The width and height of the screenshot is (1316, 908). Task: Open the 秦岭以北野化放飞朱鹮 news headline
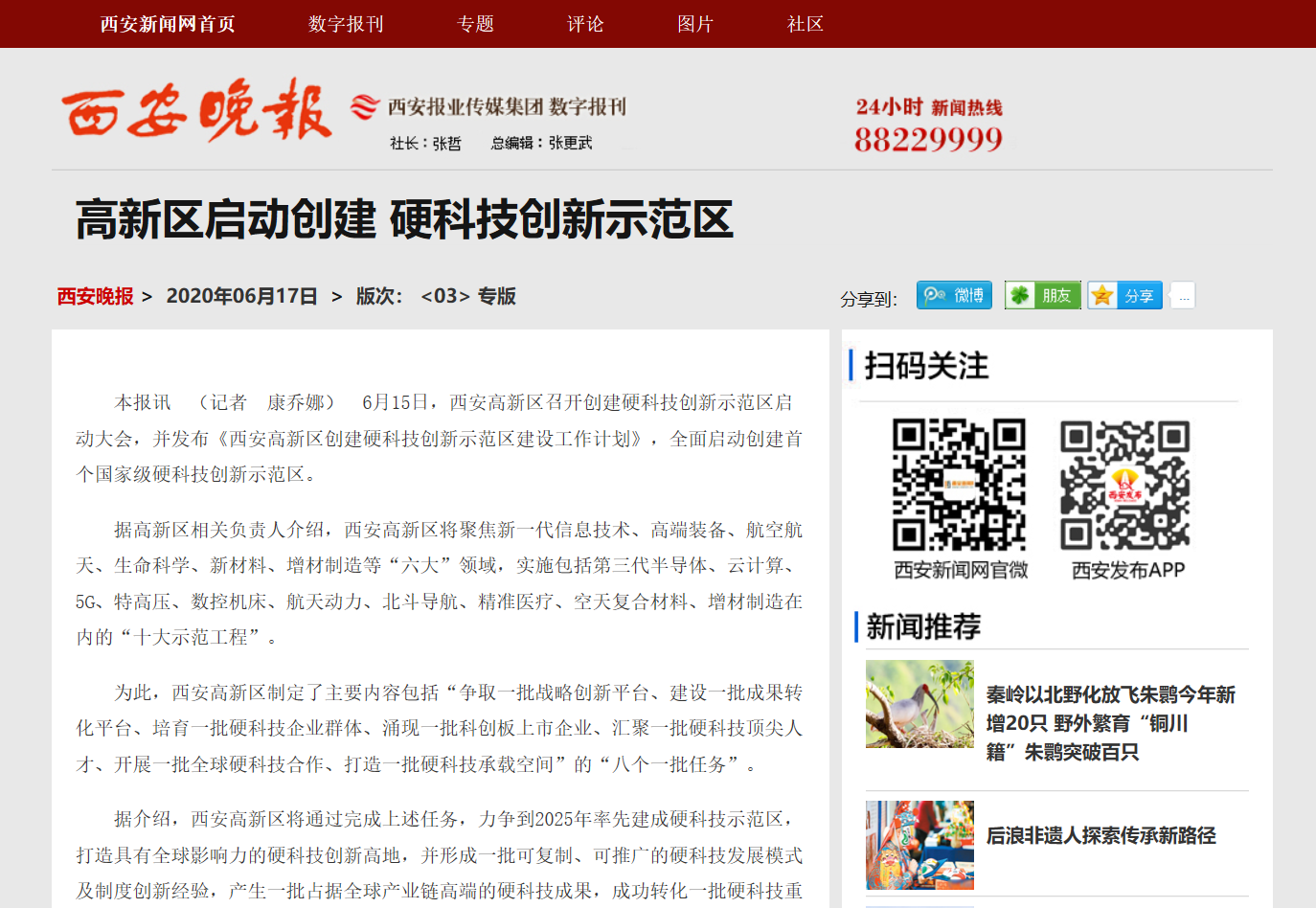tap(1110, 722)
